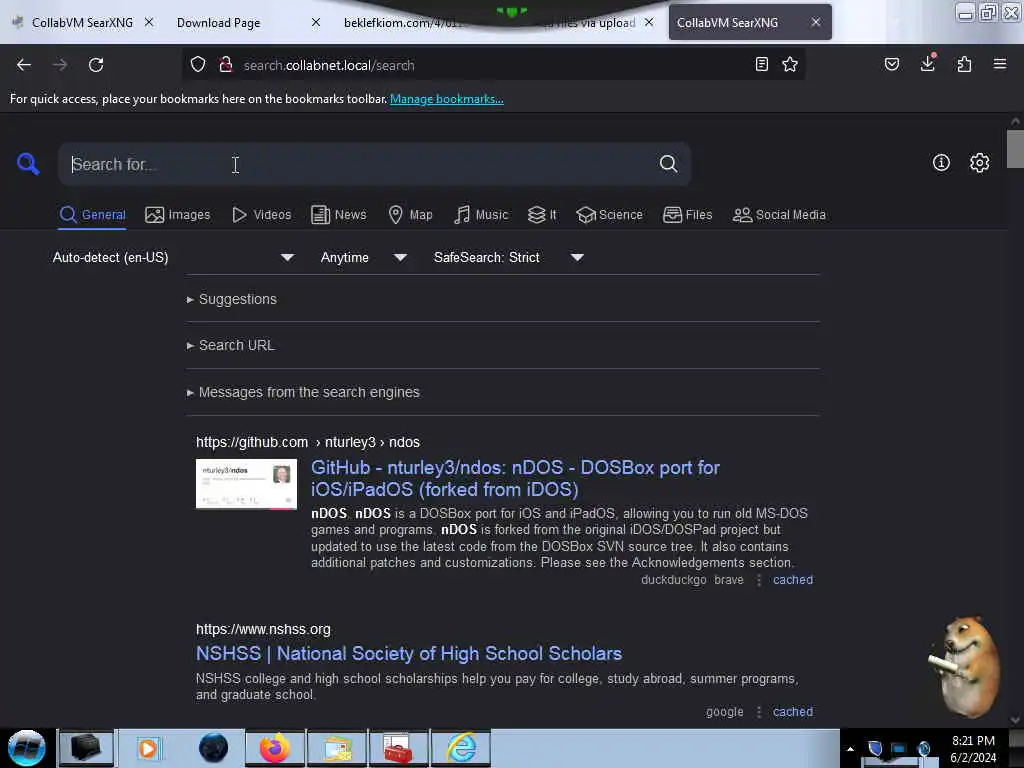Open cached link for ndos result
Viewport: 1024px width, 768px height.
coord(792,580)
